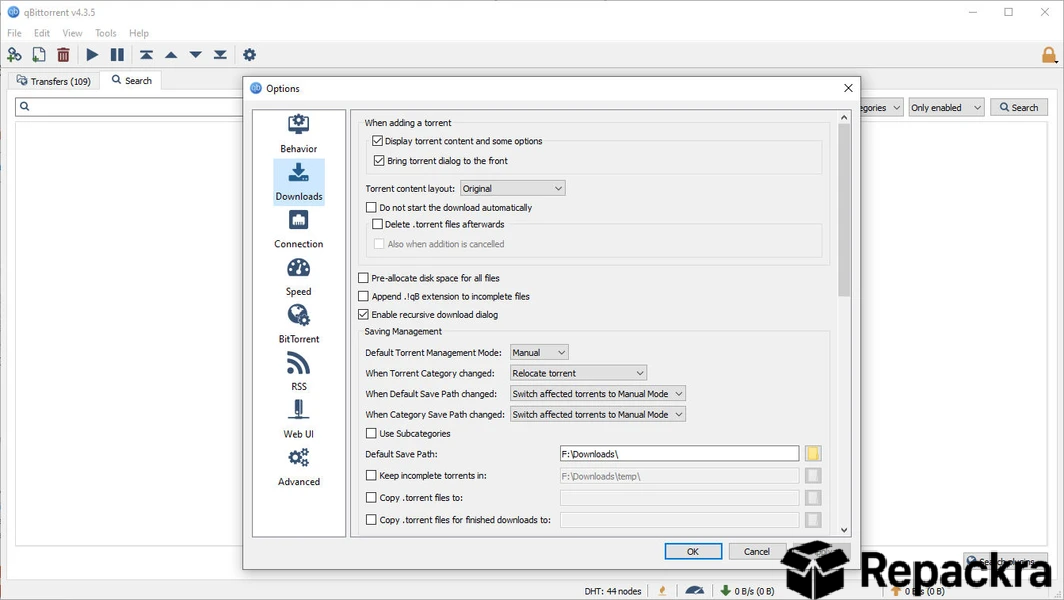Viewport: 1064px width, 600px height.
Task: Toggle Display torrent content and some options
Action: [377, 141]
